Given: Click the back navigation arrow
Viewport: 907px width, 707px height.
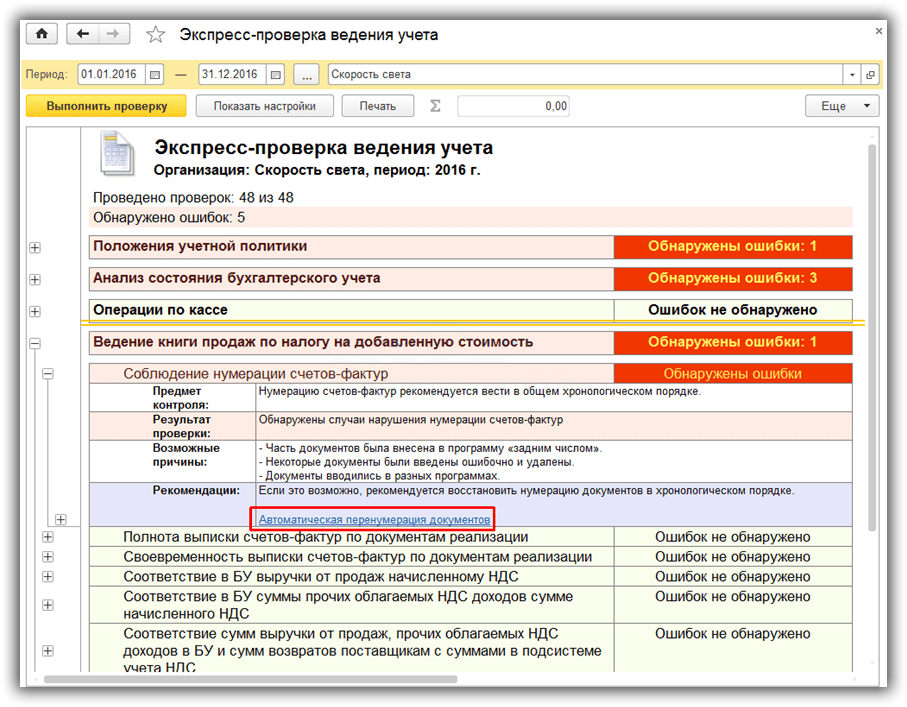Looking at the screenshot, I should point(83,34).
